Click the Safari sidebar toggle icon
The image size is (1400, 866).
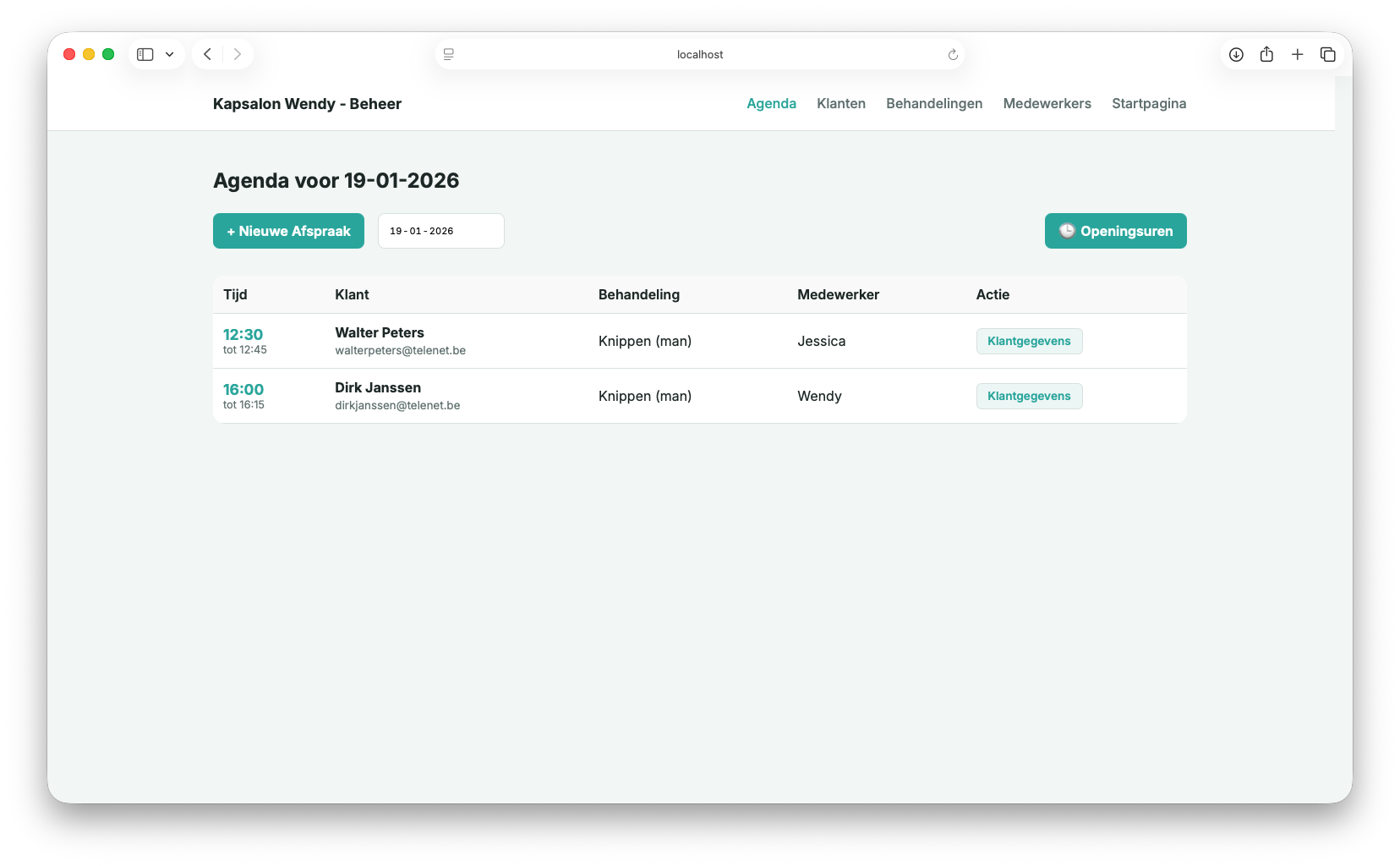[145, 54]
